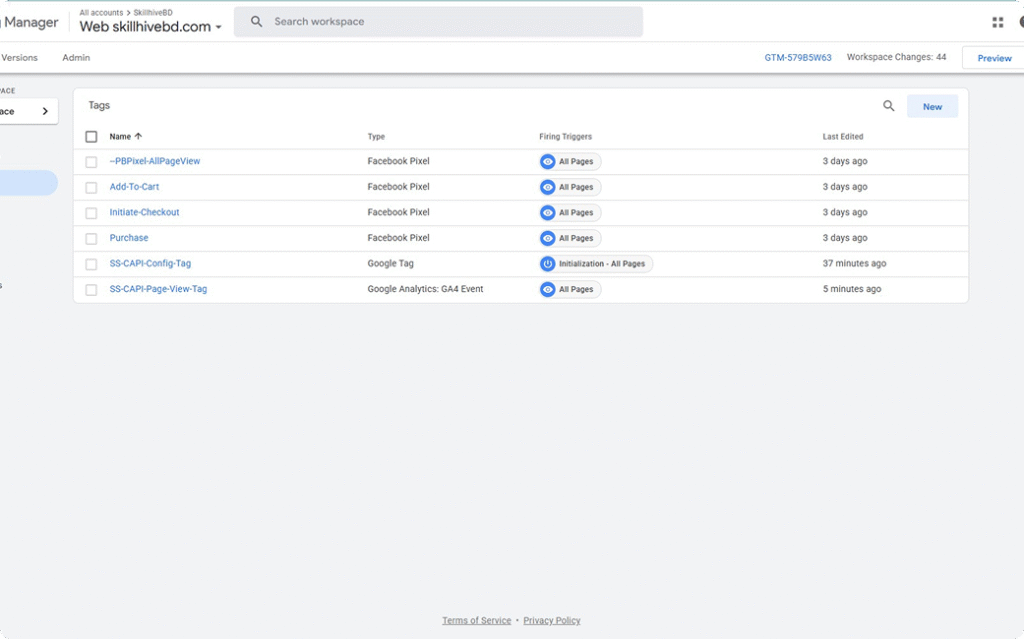Open the Privacy Policy link
Screen dimensions: 1024x639
(552, 621)
